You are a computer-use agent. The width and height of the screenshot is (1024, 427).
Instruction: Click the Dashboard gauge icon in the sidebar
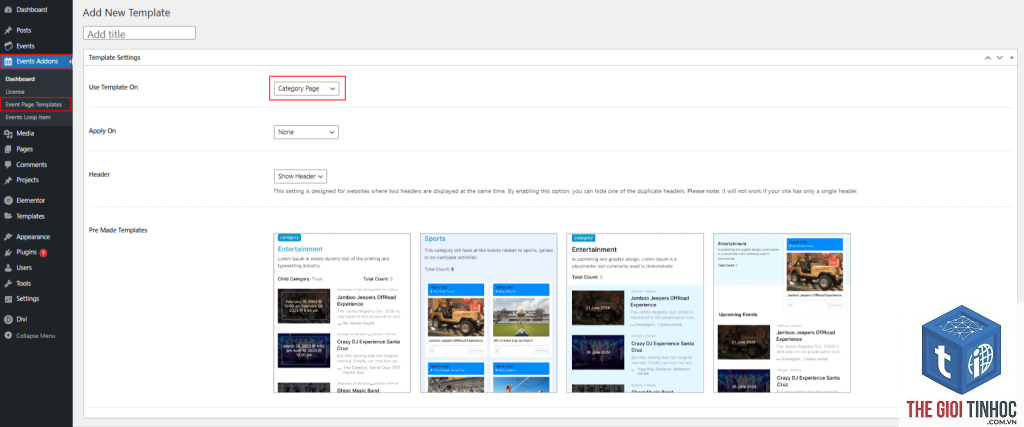pos(8,10)
